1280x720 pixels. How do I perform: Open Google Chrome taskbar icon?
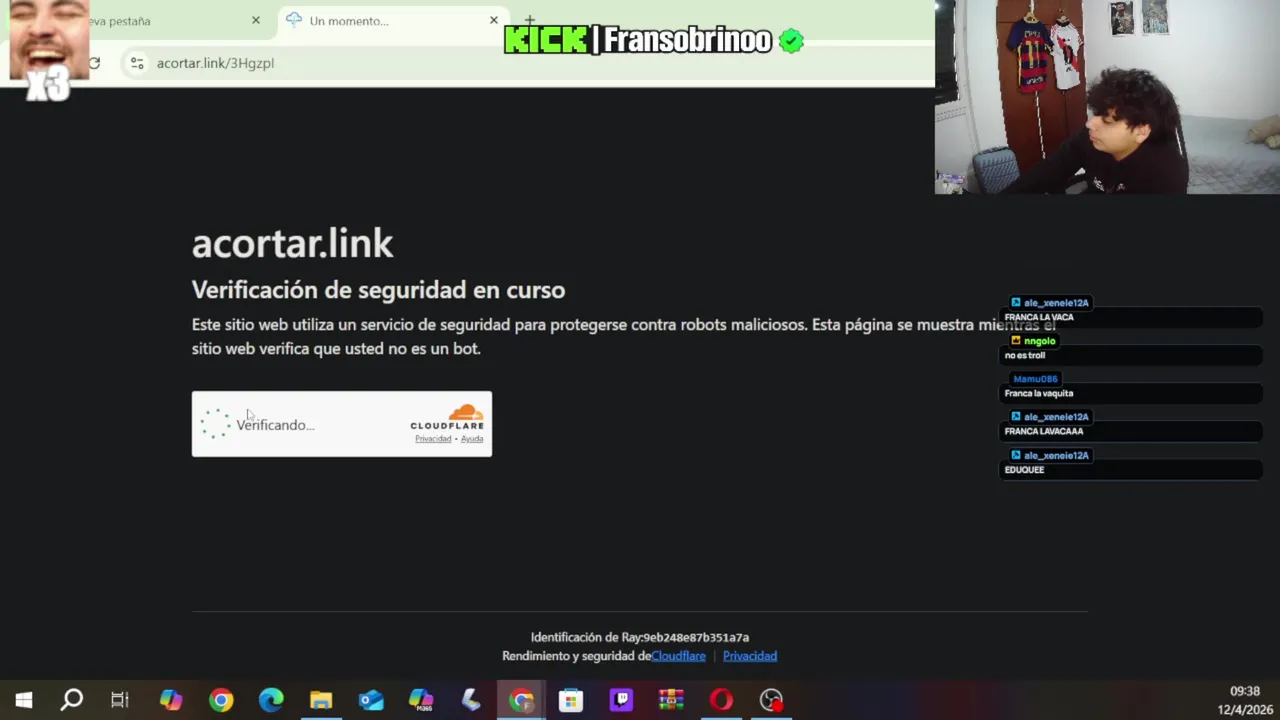point(221,700)
